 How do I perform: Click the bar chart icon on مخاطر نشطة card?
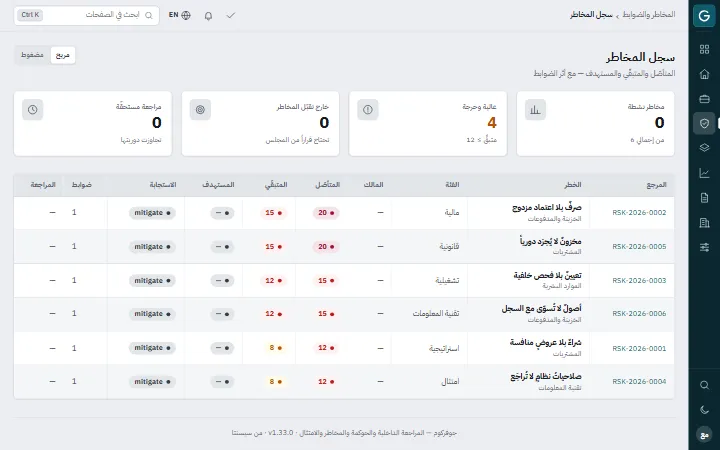coord(535,110)
